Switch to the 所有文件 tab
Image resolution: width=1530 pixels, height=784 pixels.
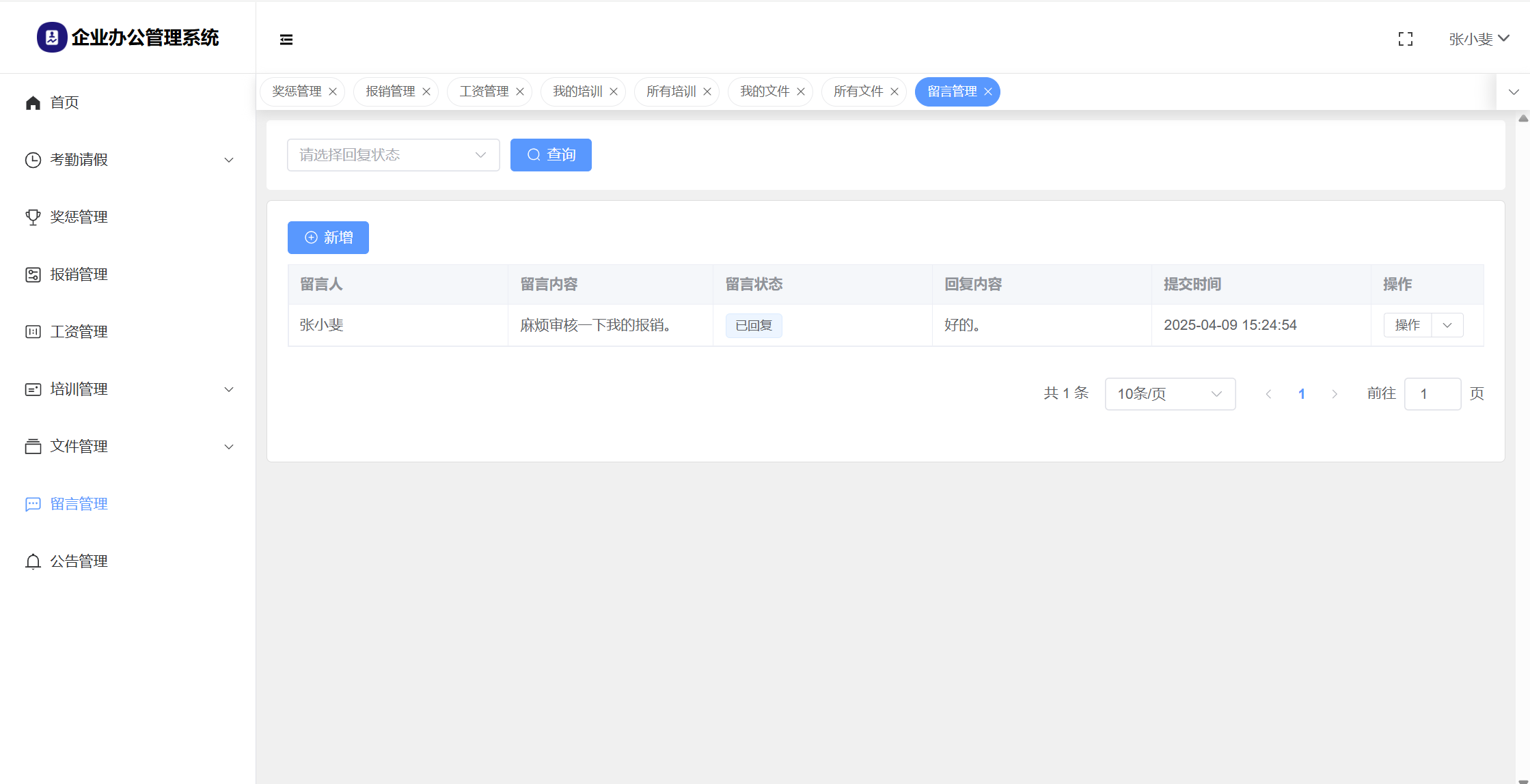[x=858, y=92]
